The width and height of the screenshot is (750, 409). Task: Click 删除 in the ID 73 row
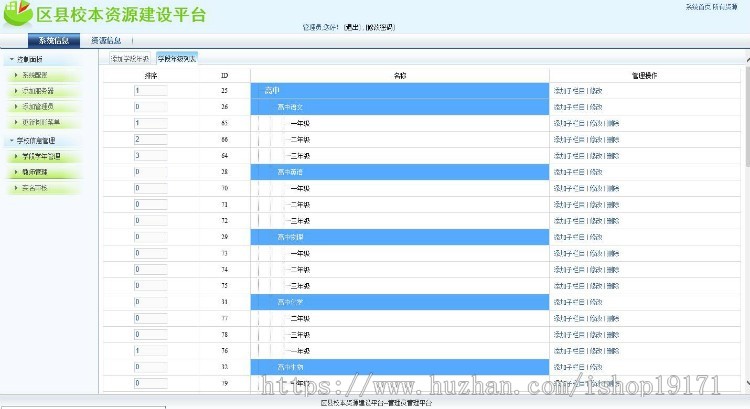point(614,254)
